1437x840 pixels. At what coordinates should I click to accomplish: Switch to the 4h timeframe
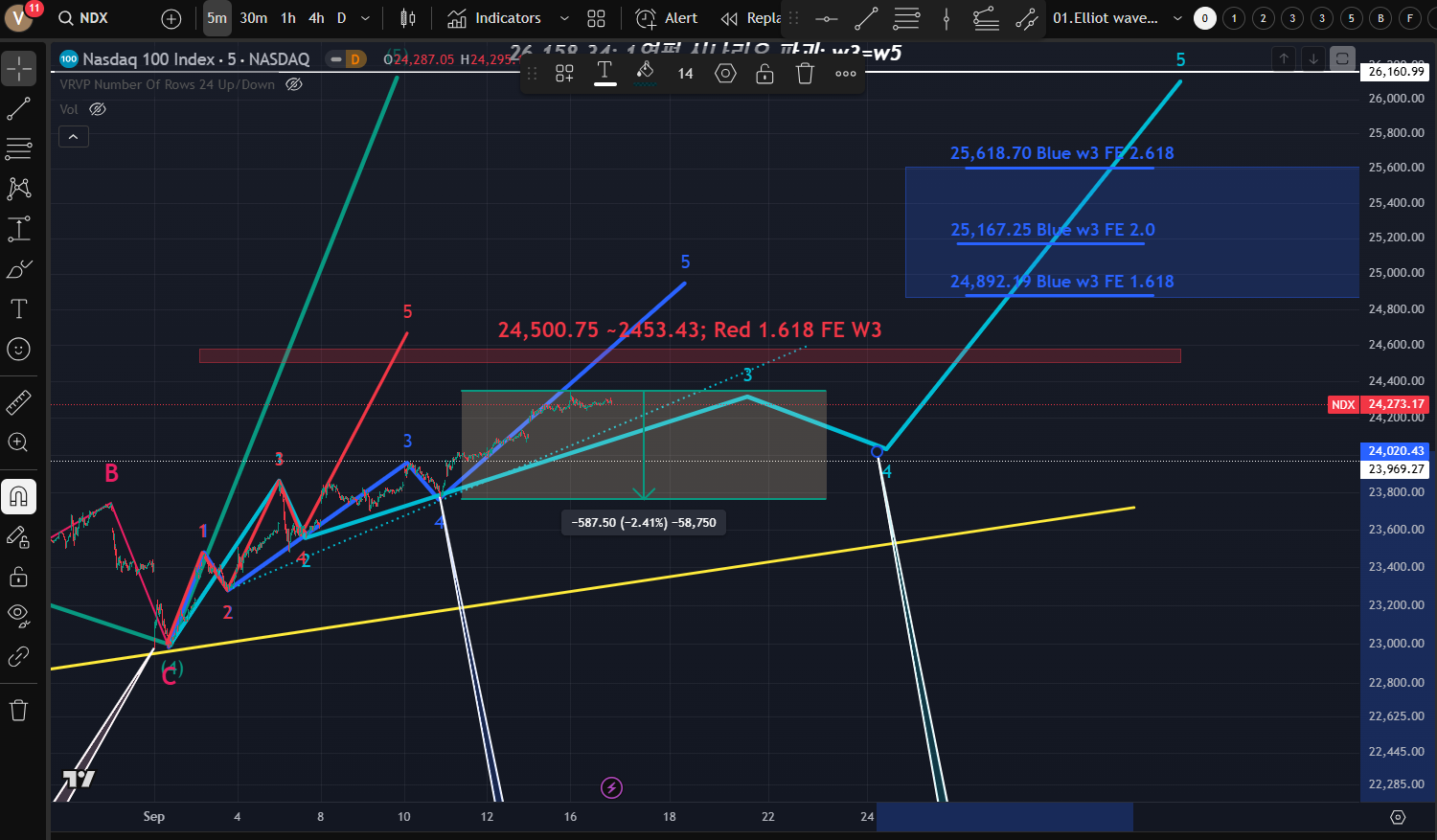click(x=316, y=18)
